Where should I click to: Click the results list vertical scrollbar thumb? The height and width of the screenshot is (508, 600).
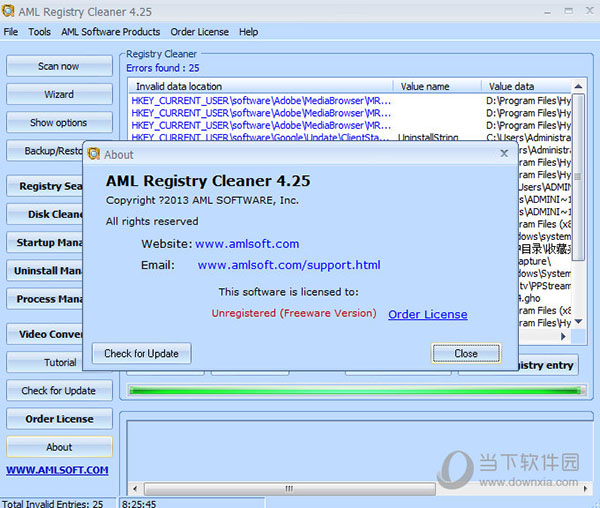[x=578, y=177]
